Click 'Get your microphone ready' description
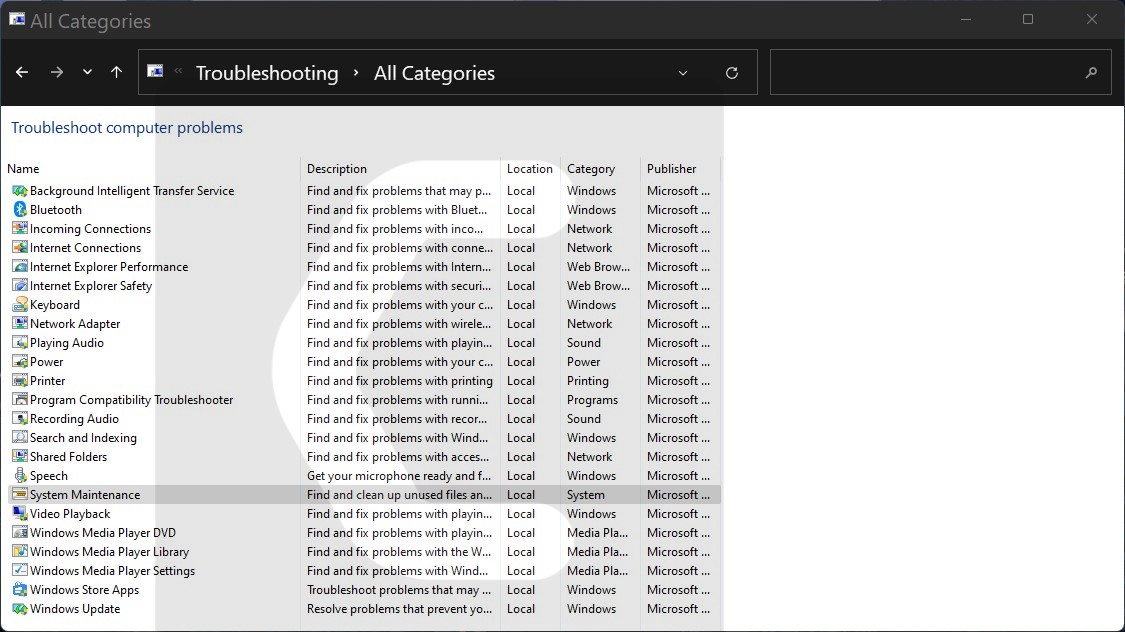This screenshot has width=1125, height=632. [399, 476]
